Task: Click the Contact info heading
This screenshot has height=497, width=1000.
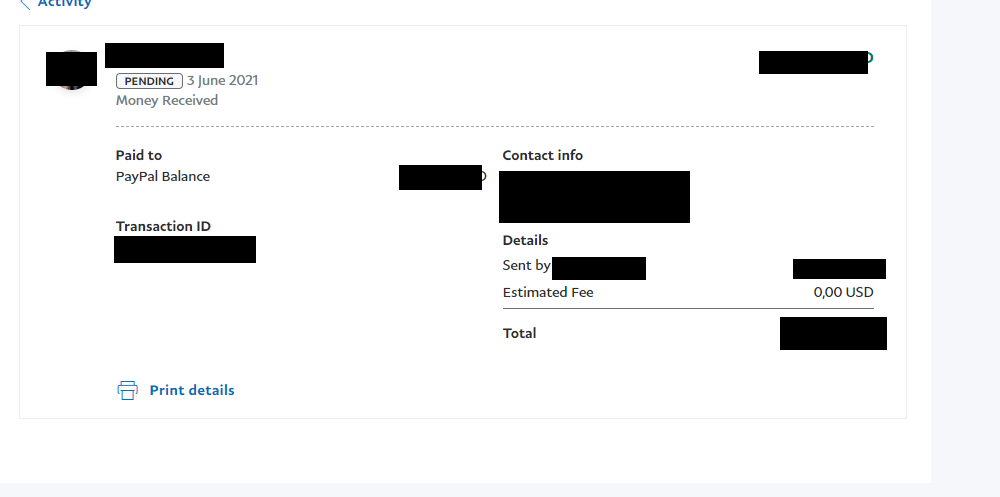Action: click(x=543, y=155)
